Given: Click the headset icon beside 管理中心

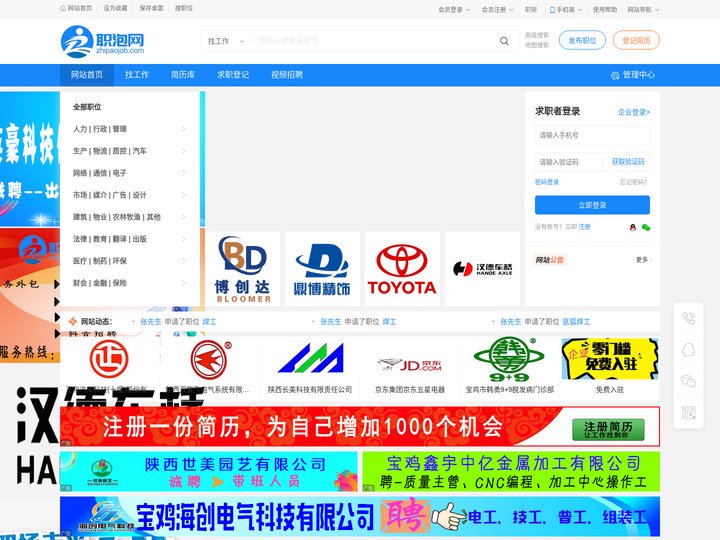Looking at the screenshot, I should pyautogui.click(x=615, y=75).
